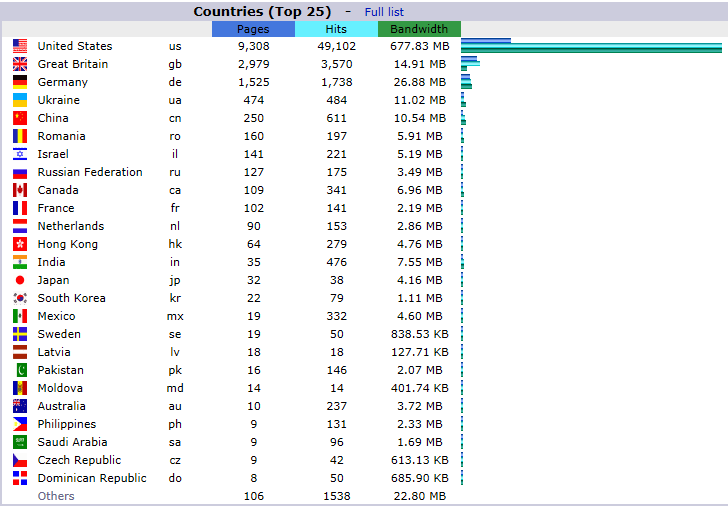Image resolution: width=728 pixels, height=507 pixels.
Task: Click the Dominican Republic flag icon
Action: point(20,478)
